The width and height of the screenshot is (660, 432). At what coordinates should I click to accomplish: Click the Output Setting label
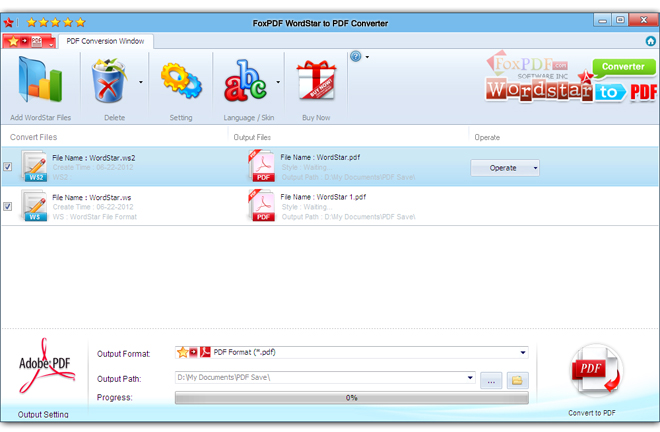[x=43, y=414]
